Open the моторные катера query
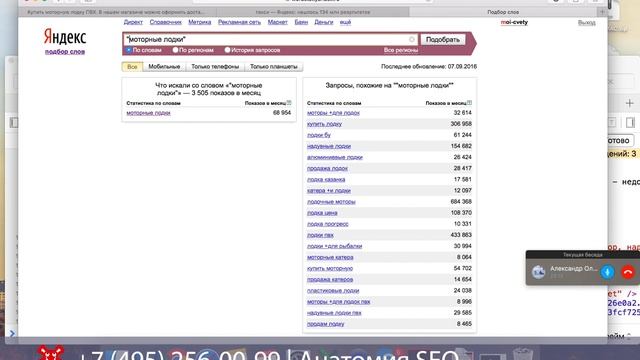Image resolution: width=640 pixels, height=360 pixels. click(x=330, y=257)
